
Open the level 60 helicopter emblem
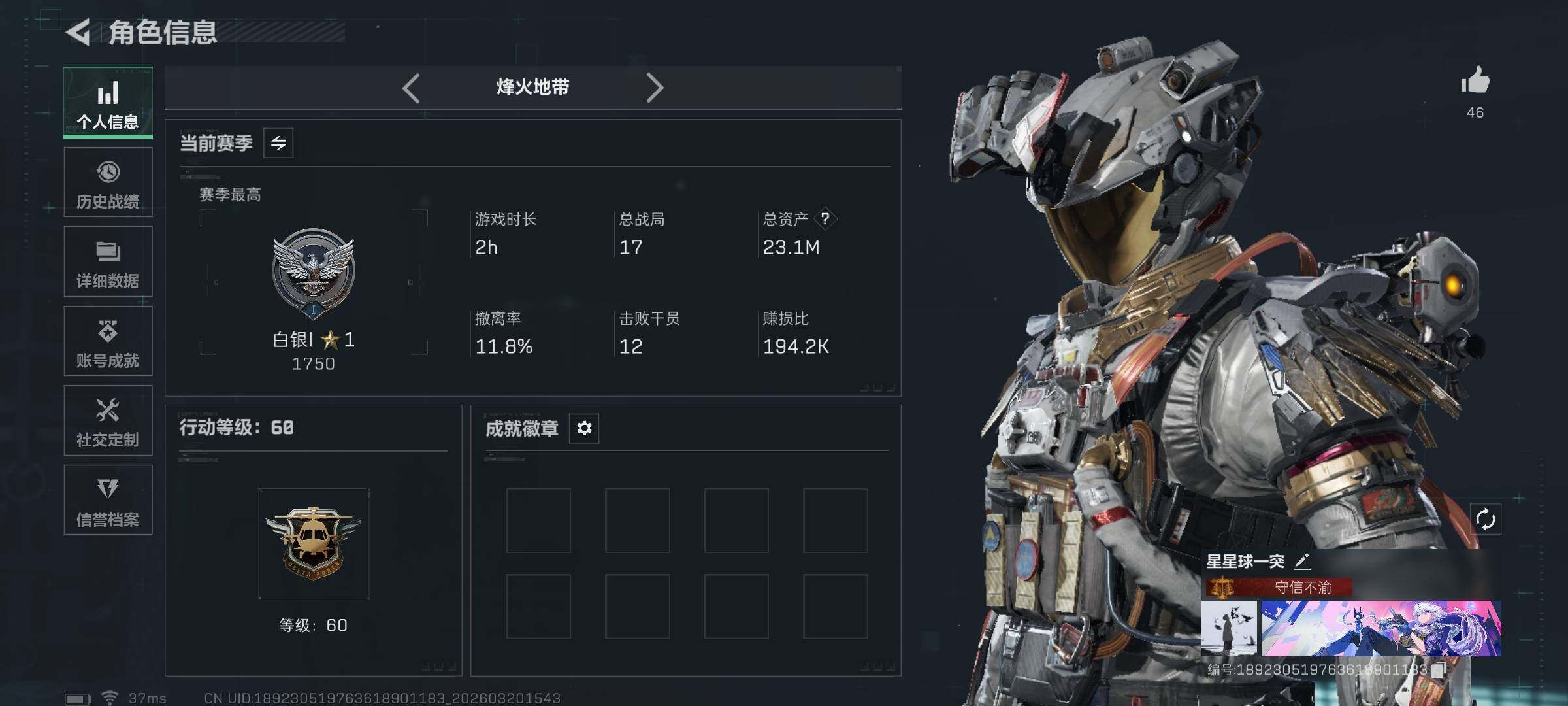tap(314, 543)
